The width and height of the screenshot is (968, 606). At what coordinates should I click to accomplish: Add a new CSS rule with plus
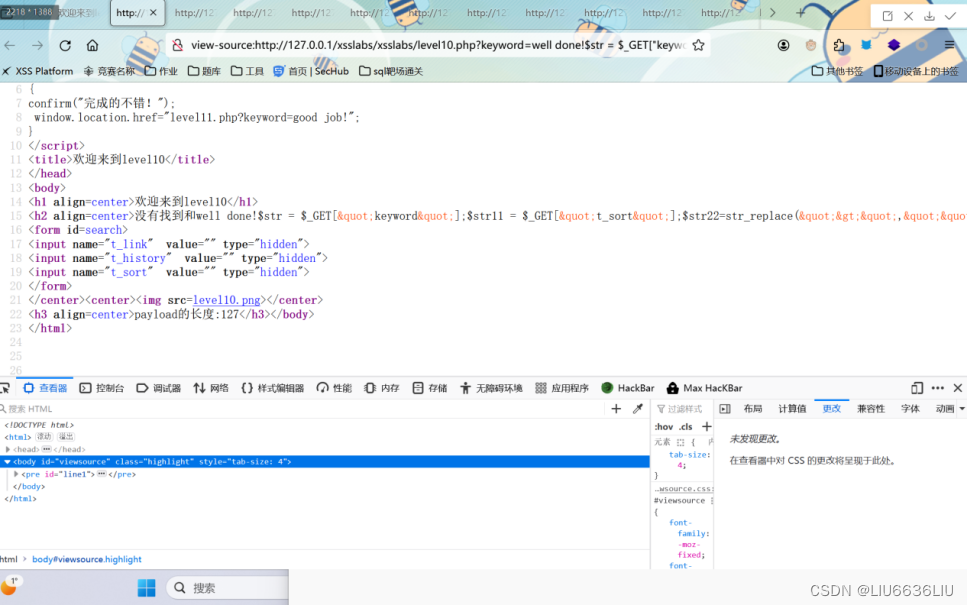[707, 426]
